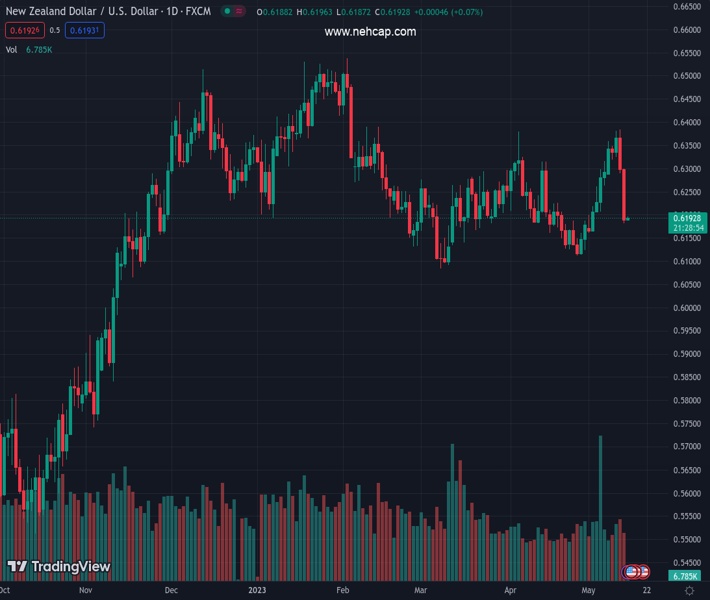Screen dimensions: 710x600
Task: Click the TradingView logo
Action: coord(59,567)
